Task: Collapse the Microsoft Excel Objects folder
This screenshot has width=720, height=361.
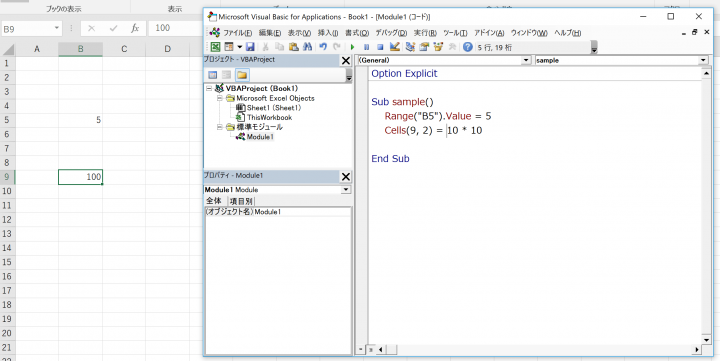Action: tap(220, 98)
